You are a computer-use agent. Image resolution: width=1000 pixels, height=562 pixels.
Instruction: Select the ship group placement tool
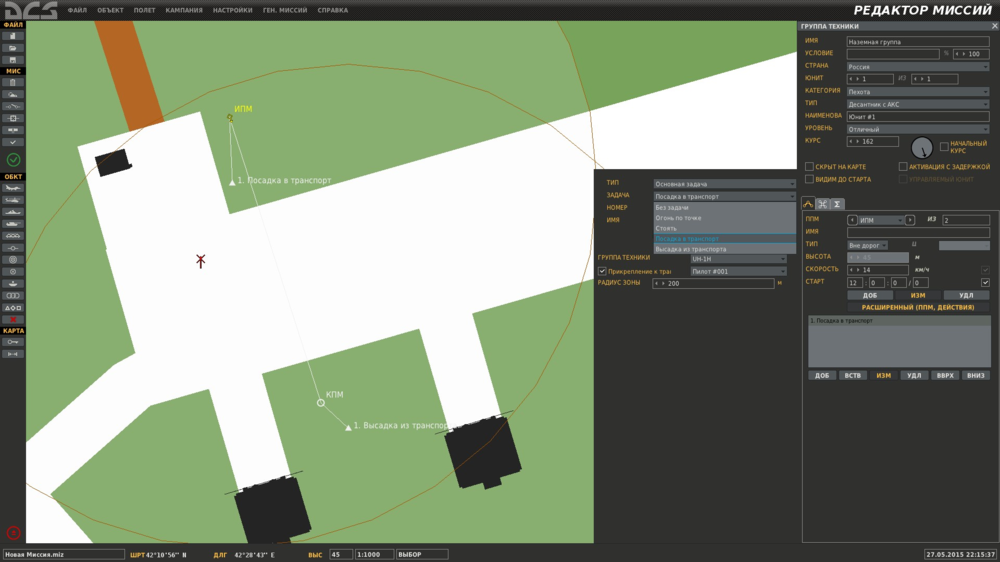13,212
